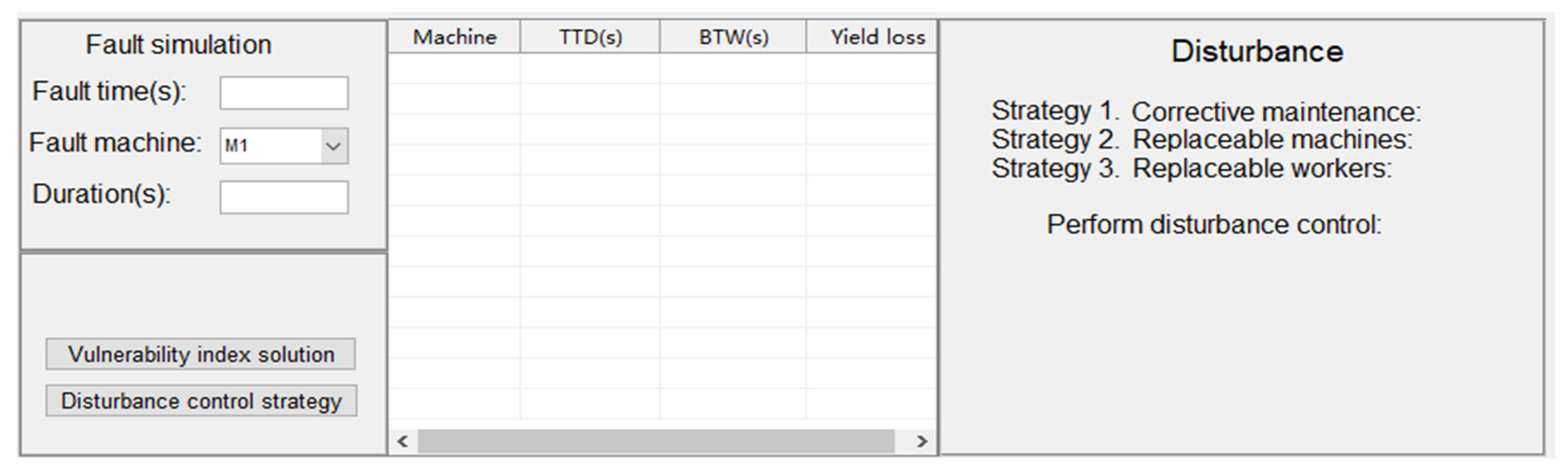This screenshot has height=473, width=1568.
Task: Select the BTW(s) column header
Action: pyautogui.click(x=733, y=37)
